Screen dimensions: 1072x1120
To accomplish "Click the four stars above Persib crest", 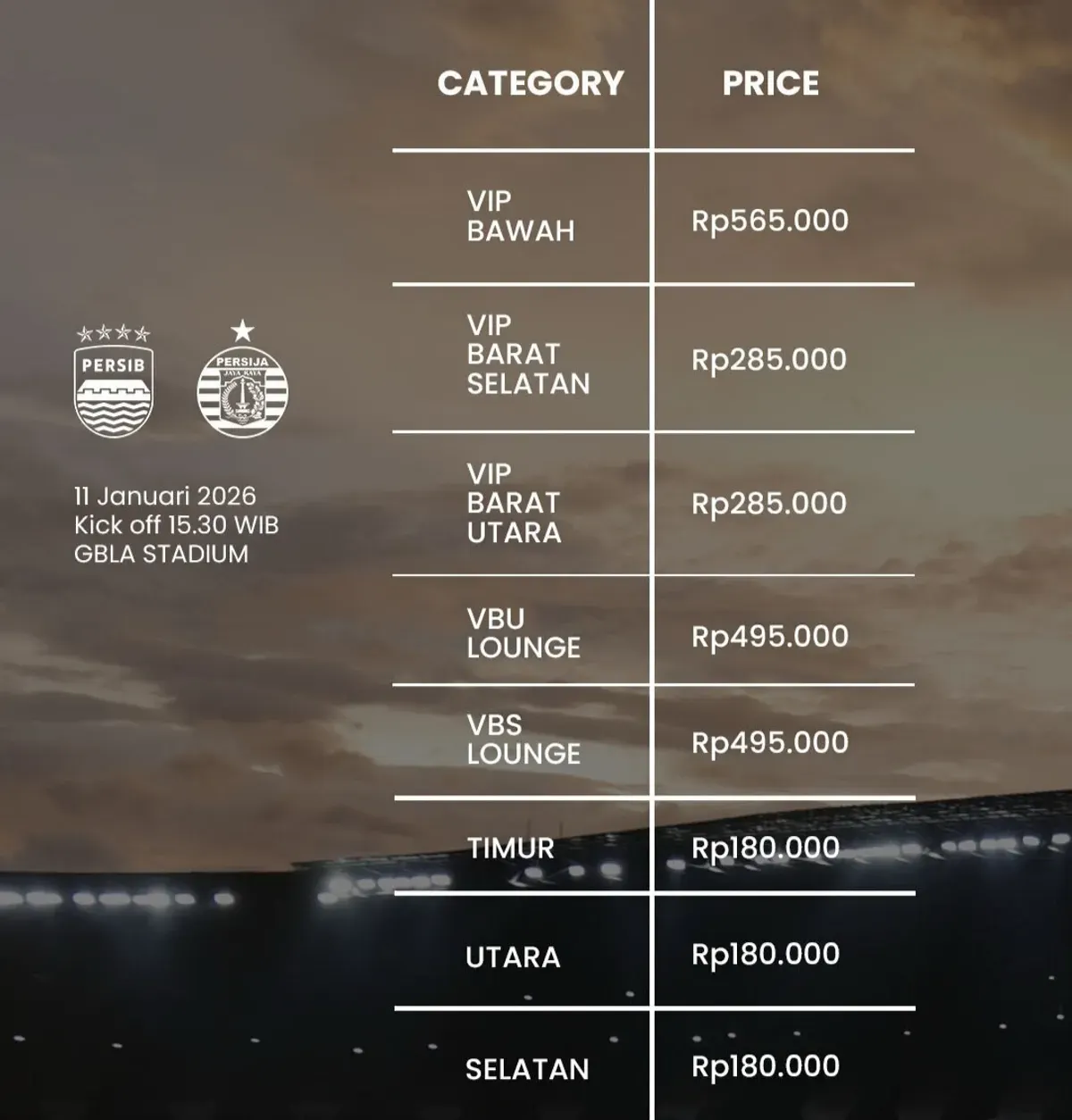I will [113, 334].
